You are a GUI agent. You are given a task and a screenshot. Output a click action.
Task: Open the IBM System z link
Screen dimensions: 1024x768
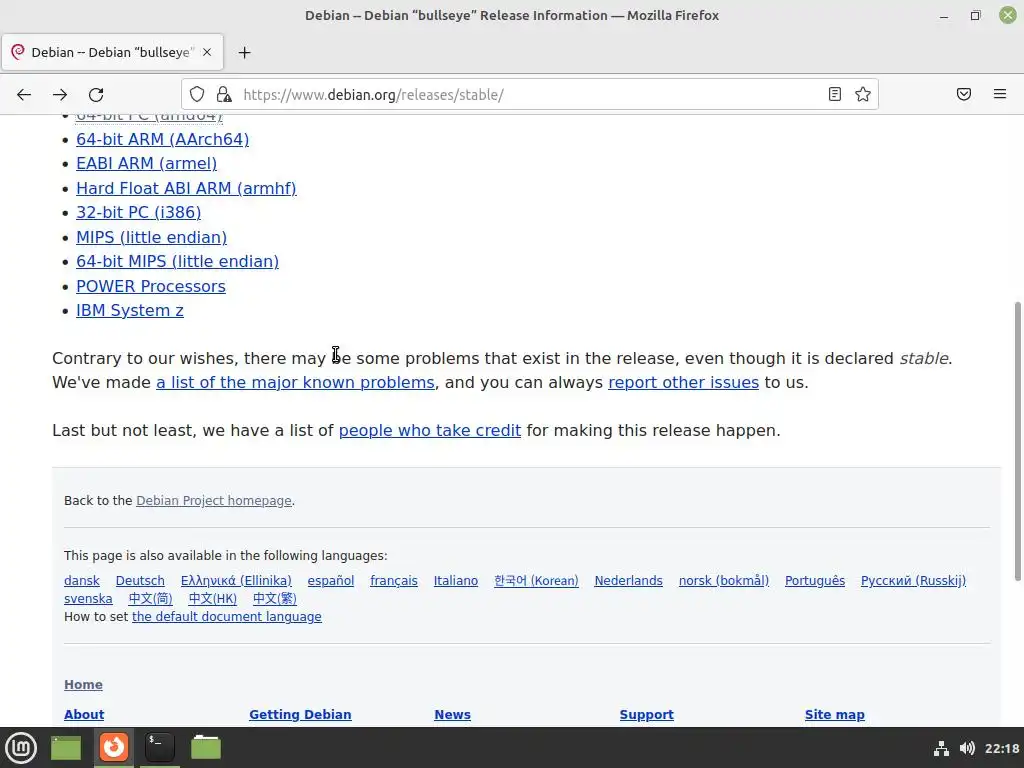(x=130, y=310)
